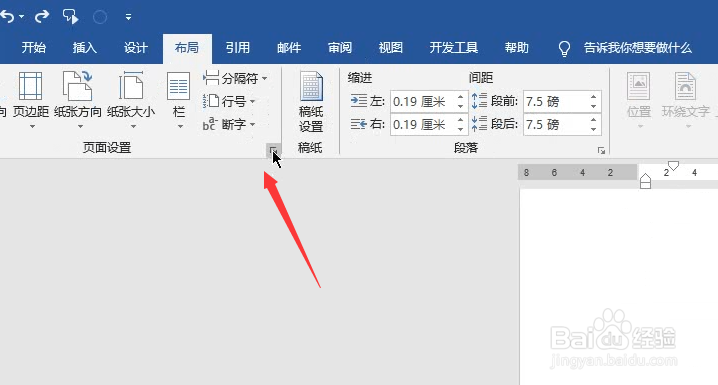Switch to the 插入 tab

85,48
